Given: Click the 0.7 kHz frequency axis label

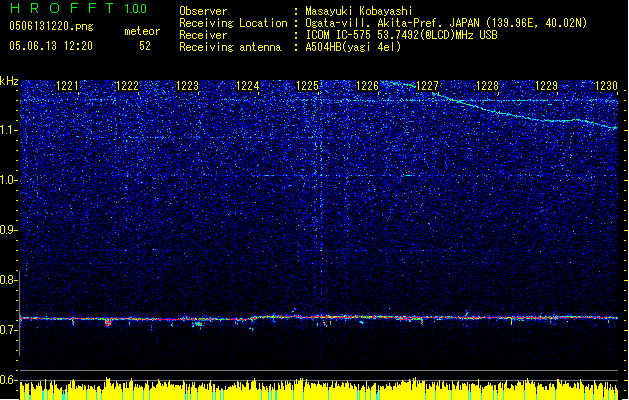Looking at the screenshot, I should (x=9, y=330).
